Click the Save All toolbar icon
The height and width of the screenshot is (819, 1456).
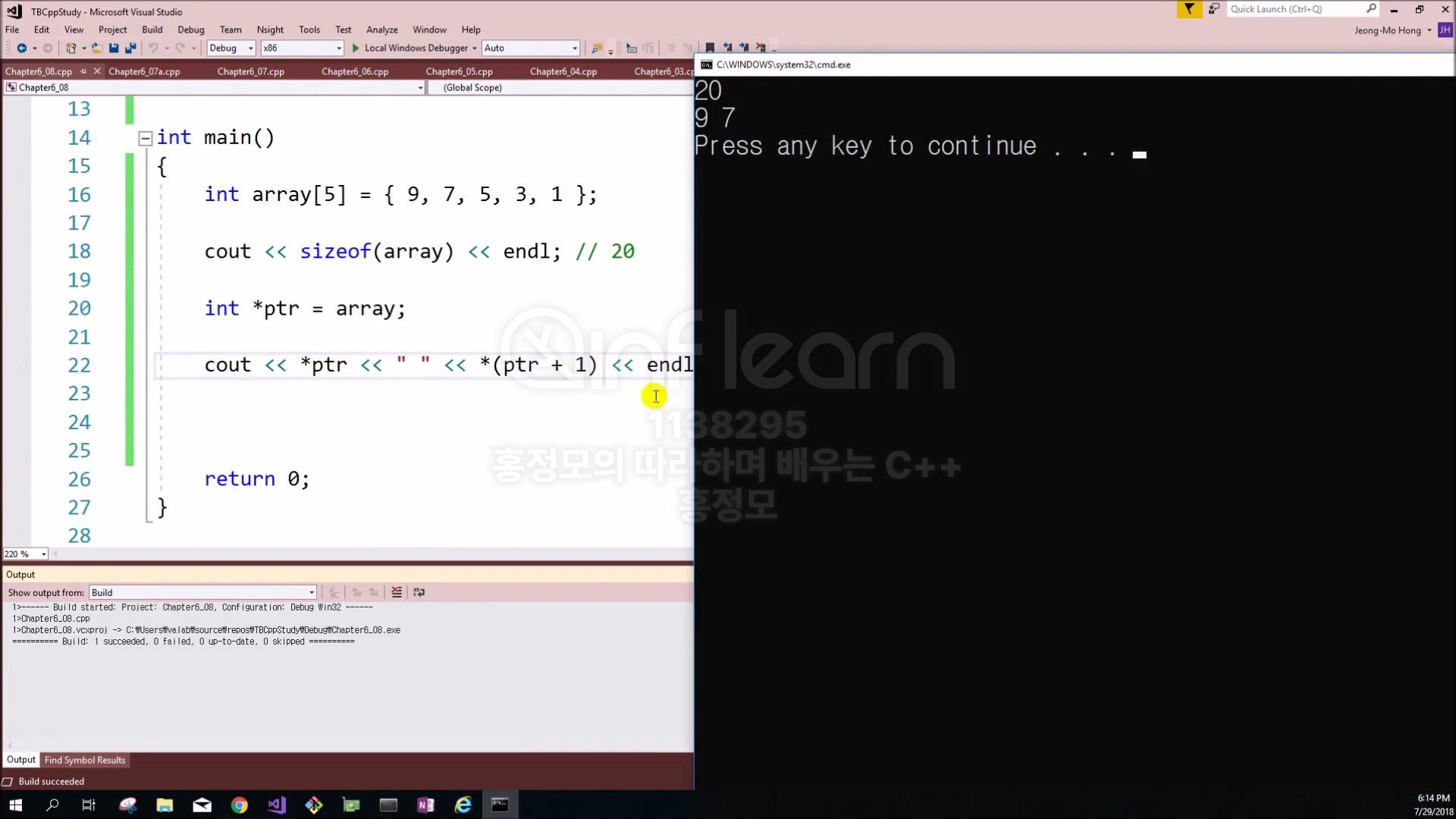pyautogui.click(x=130, y=48)
